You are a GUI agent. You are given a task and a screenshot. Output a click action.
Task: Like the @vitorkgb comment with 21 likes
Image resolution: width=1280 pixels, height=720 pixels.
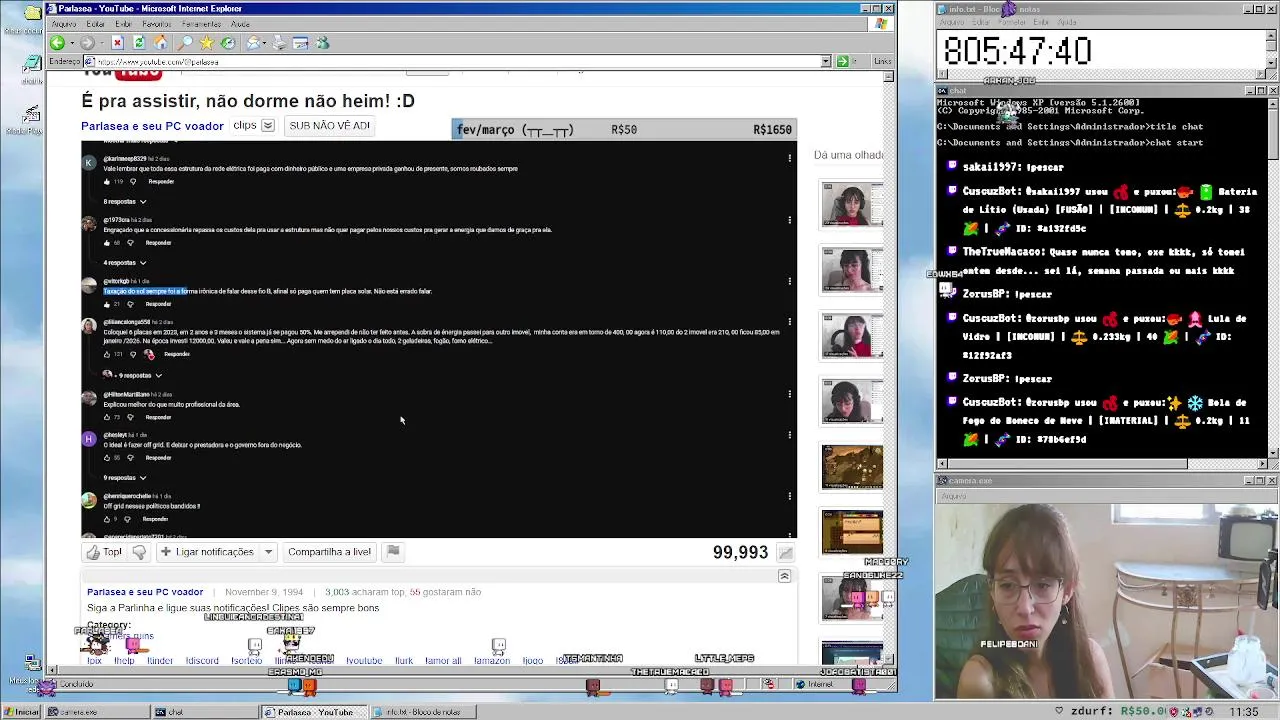[x=107, y=304]
